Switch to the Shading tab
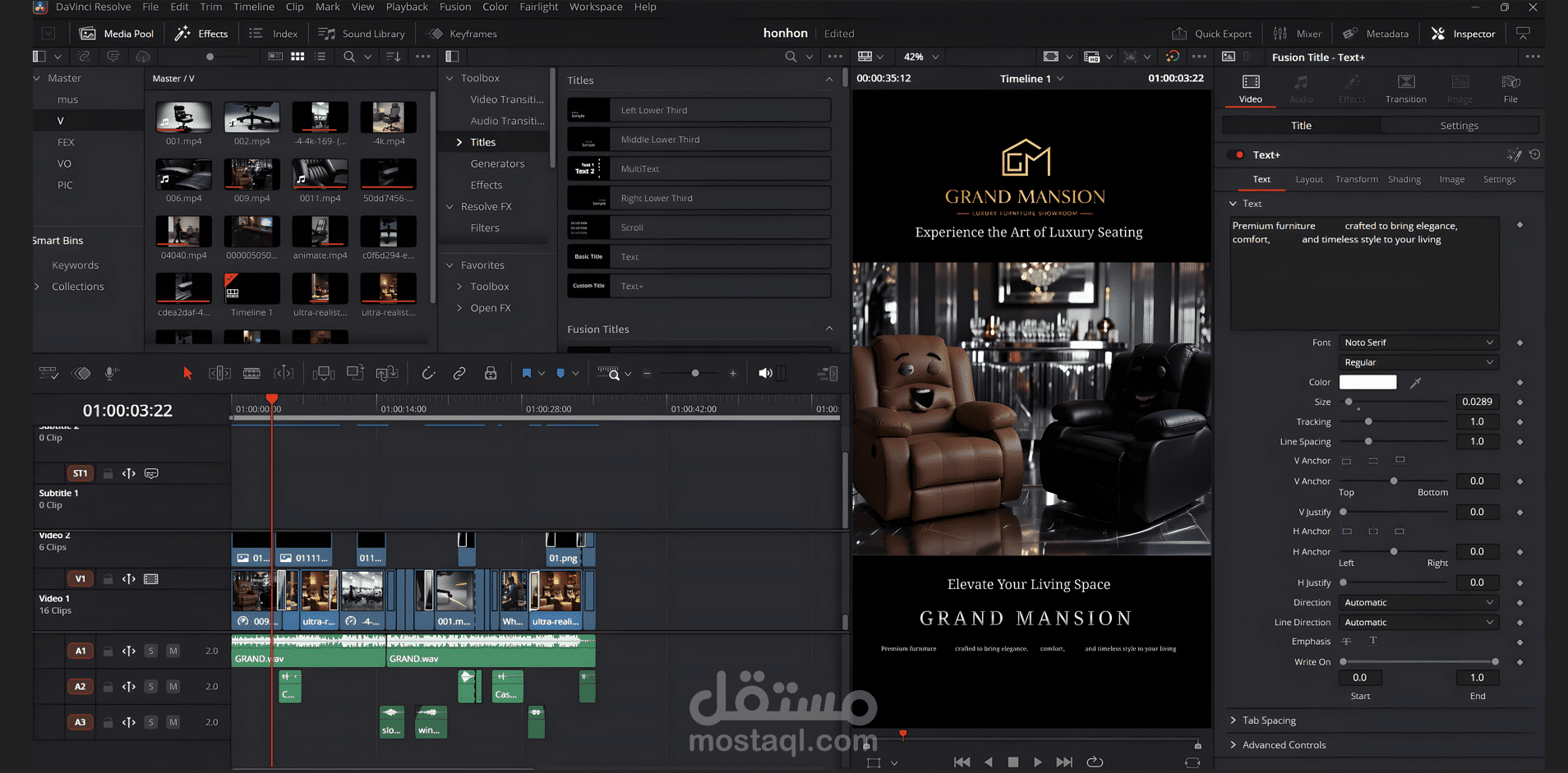Viewport: 1568px width, 773px height. (x=1404, y=179)
